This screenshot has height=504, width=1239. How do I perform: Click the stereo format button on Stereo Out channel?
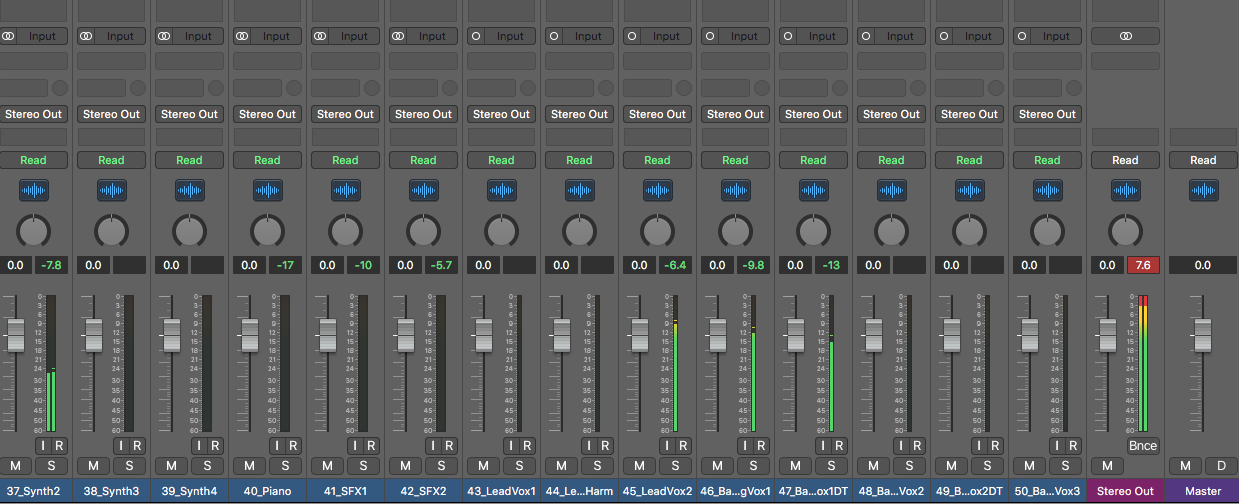click(x=1125, y=36)
